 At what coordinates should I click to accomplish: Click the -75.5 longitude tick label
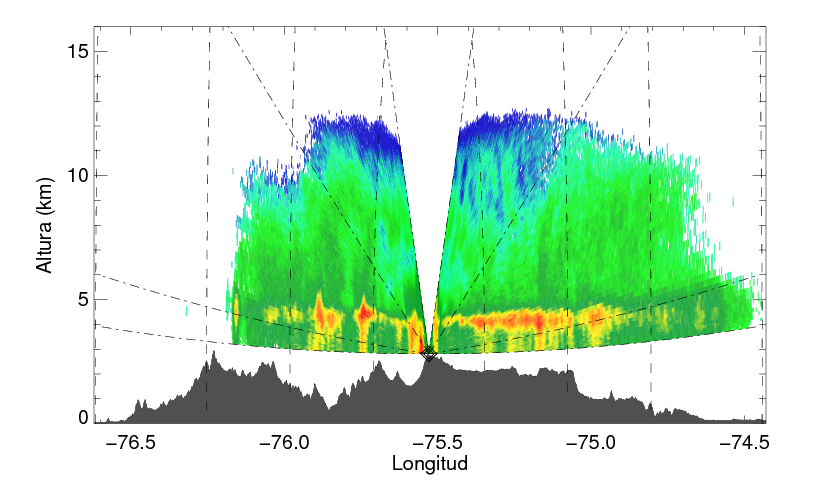click(438, 443)
